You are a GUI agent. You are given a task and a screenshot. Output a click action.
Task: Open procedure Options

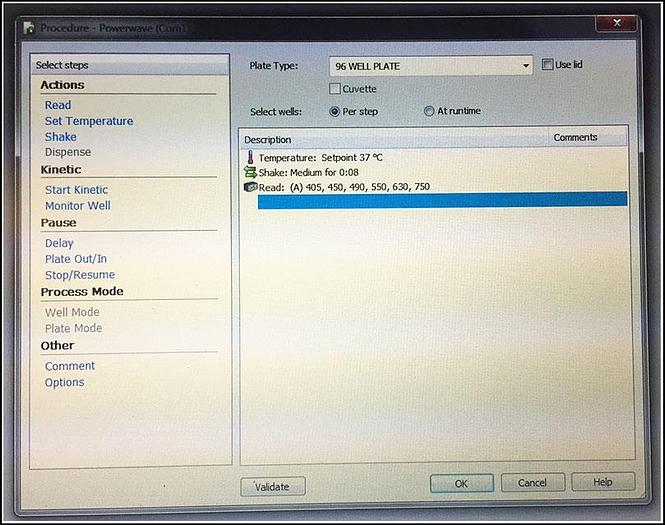64,382
